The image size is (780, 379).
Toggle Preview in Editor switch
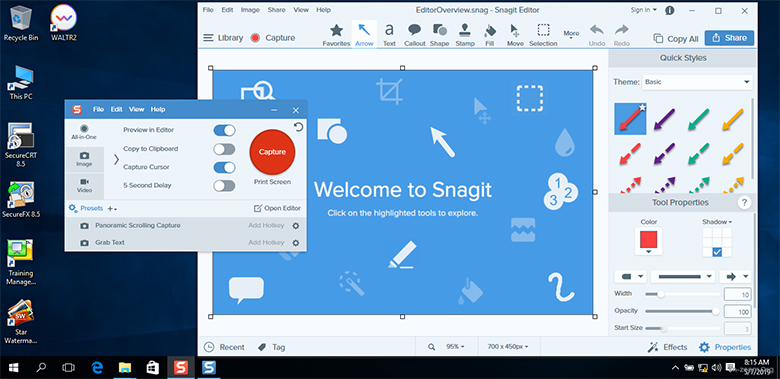pos(224,130)
